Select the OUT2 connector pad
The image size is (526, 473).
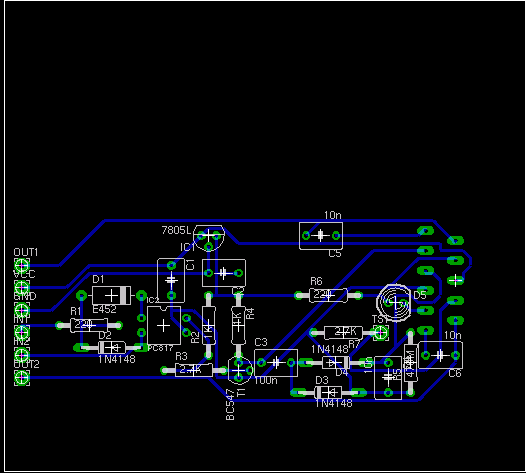click(22, 377)
